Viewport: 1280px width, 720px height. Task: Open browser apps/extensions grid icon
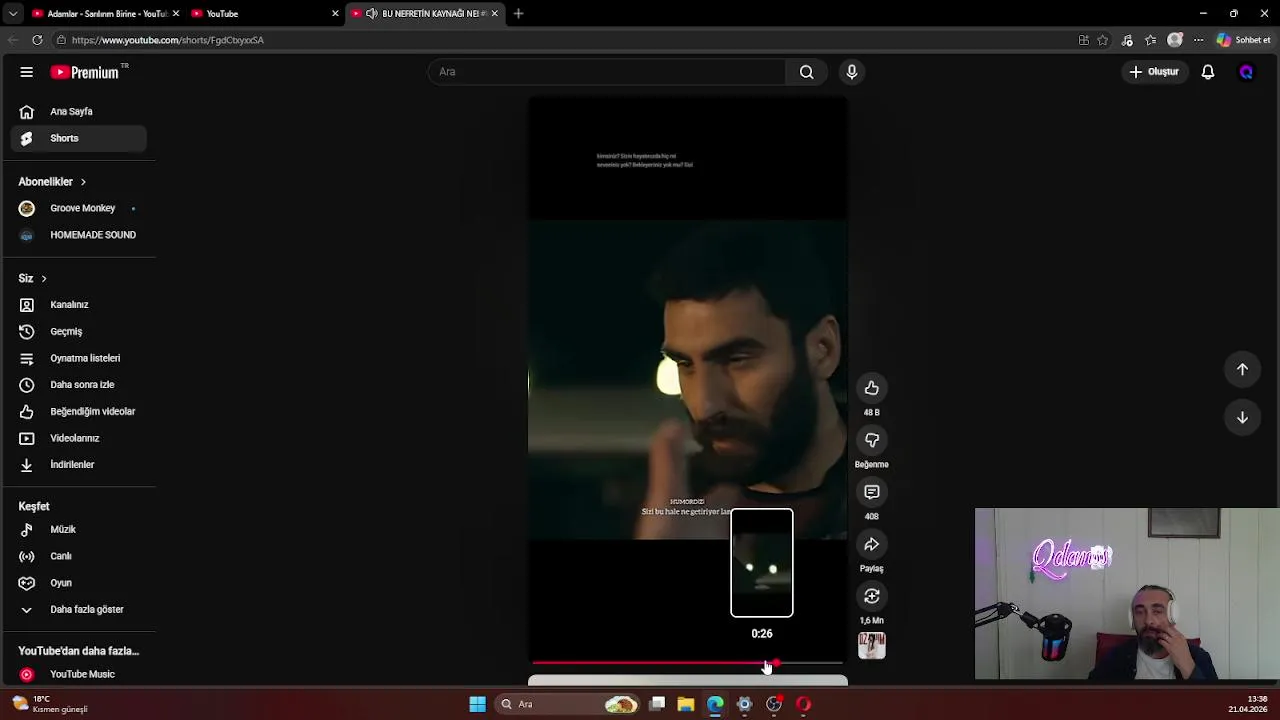click(1084, 40)
